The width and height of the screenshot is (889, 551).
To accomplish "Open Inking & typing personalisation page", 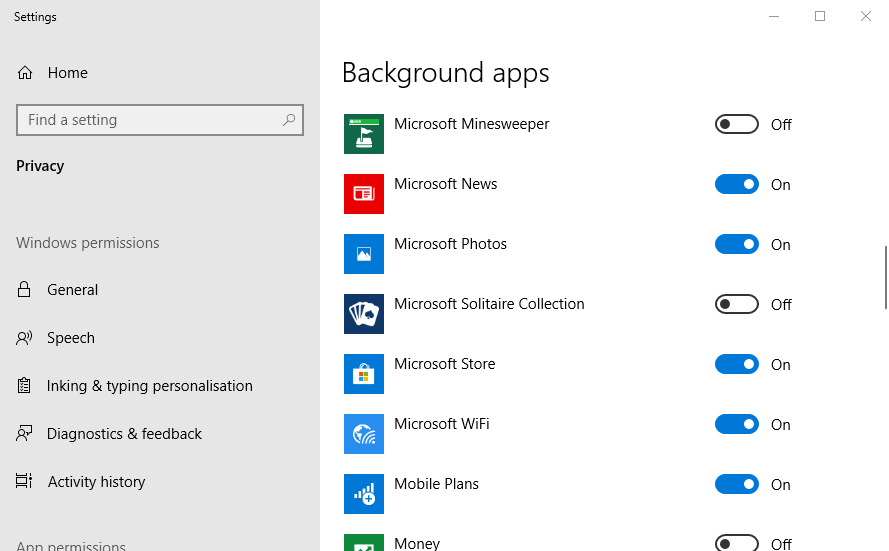I will 149,386.
